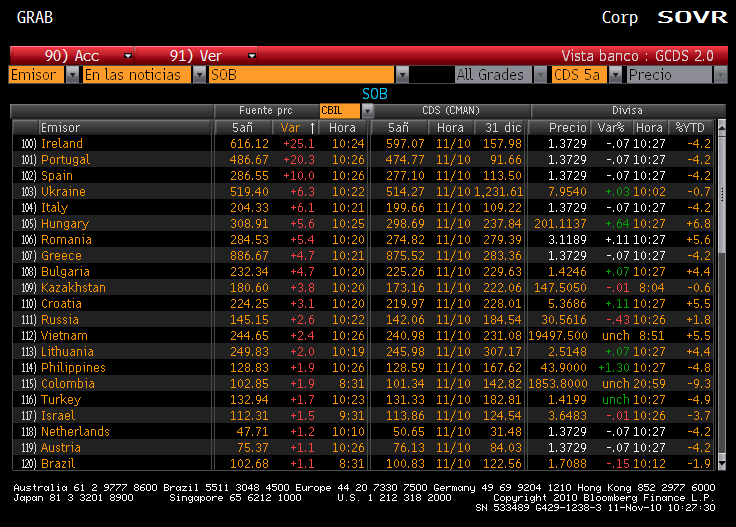This screenshot has width=736, height=527.
Task: Open the CDS 5a tenor dropdown arrow
Action: pyautogui.click(x=615, y=75)
